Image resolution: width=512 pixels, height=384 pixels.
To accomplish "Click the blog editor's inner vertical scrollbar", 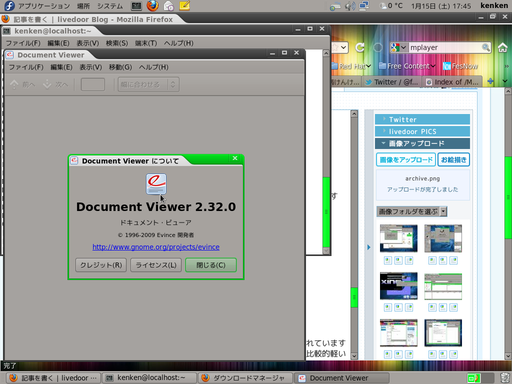I will pos(354,235).
